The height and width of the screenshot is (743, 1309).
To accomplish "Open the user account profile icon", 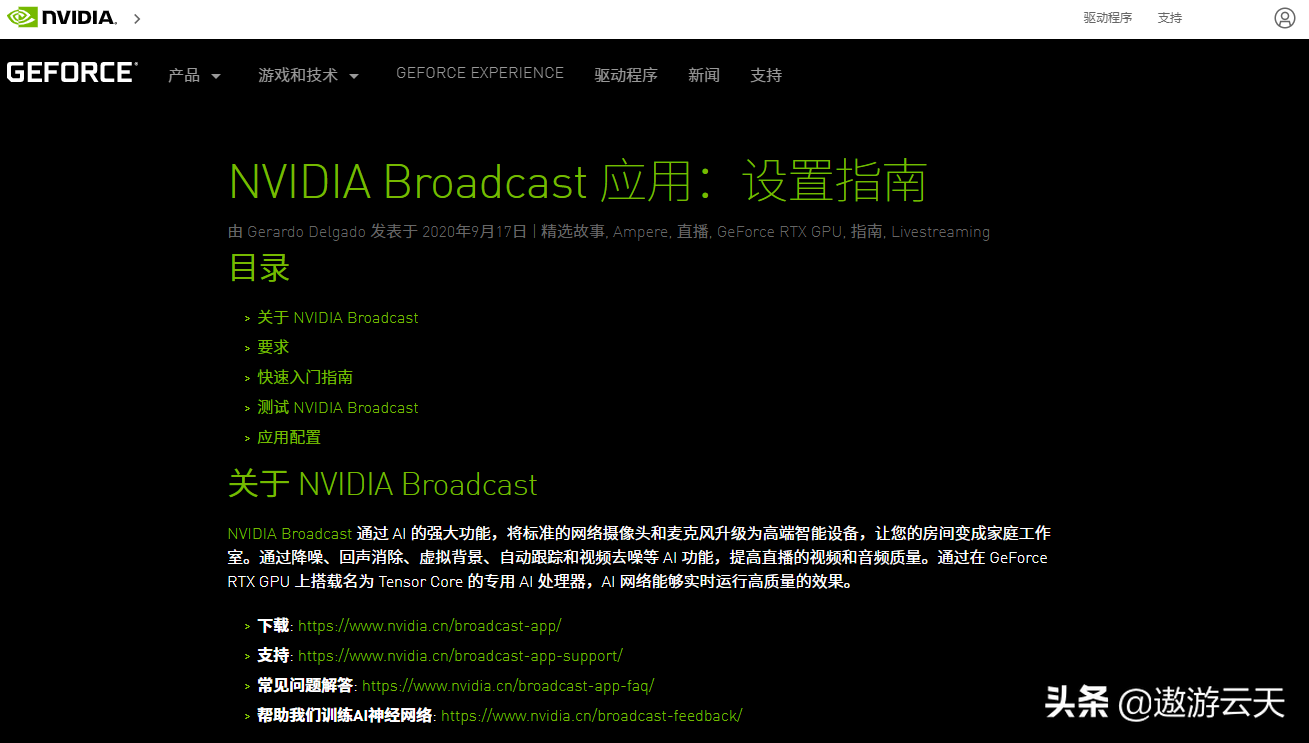I will point(1284,18).
